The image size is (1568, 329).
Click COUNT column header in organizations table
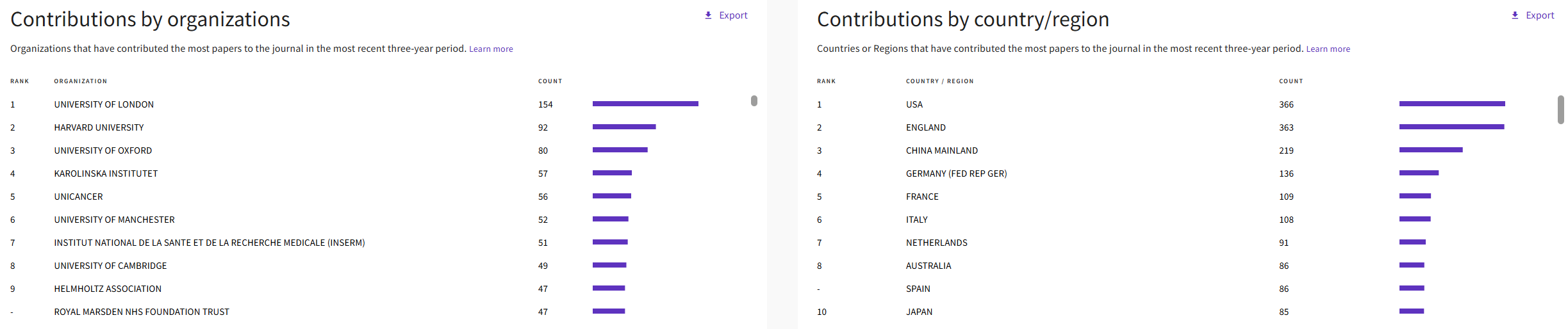tap(550, 81)
